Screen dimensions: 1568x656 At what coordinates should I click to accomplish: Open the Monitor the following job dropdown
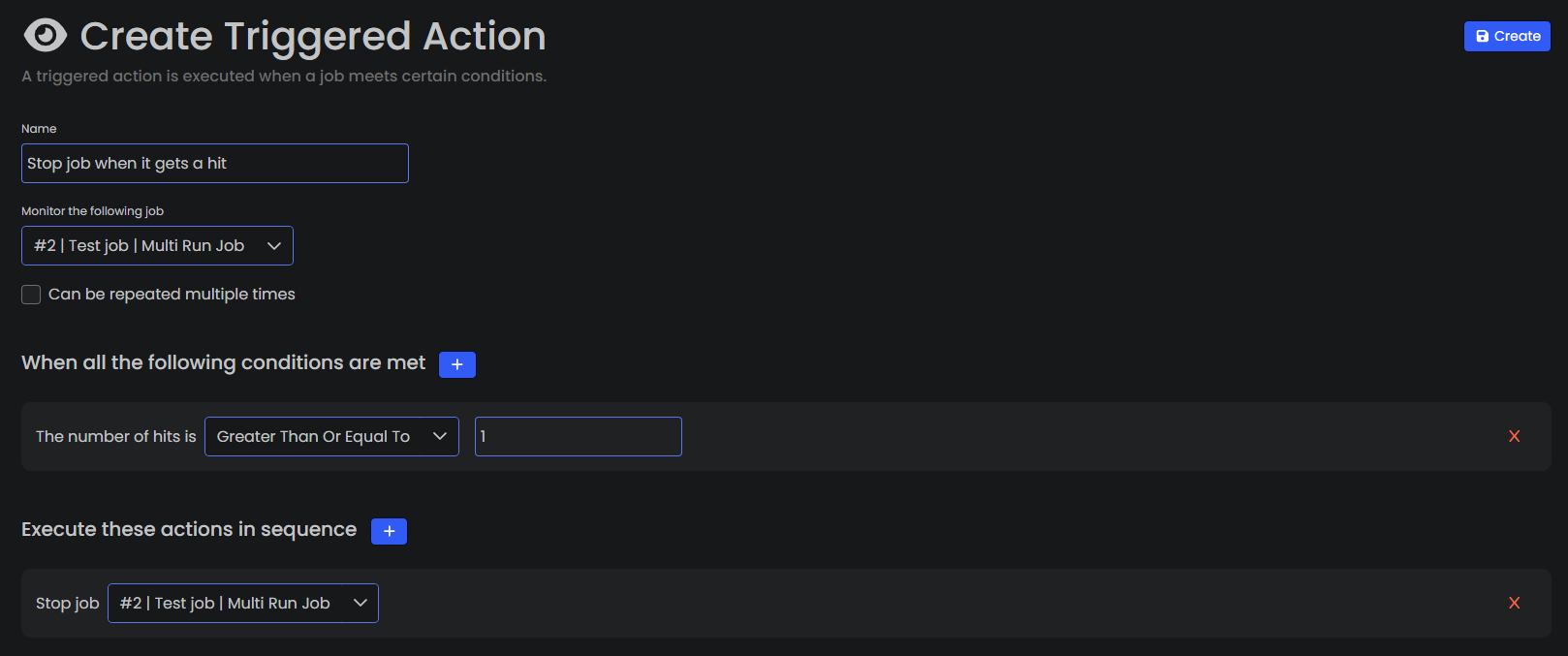click(x=157, y=246)
